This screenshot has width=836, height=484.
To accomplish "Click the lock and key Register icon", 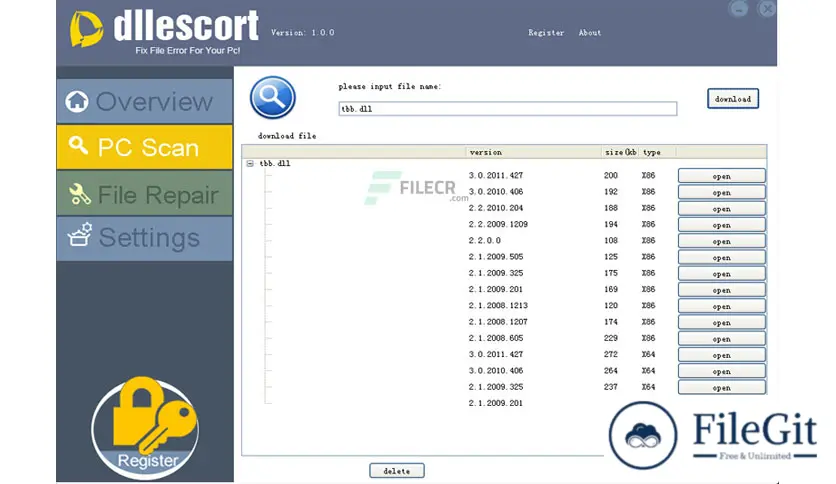I will (146, 428).
